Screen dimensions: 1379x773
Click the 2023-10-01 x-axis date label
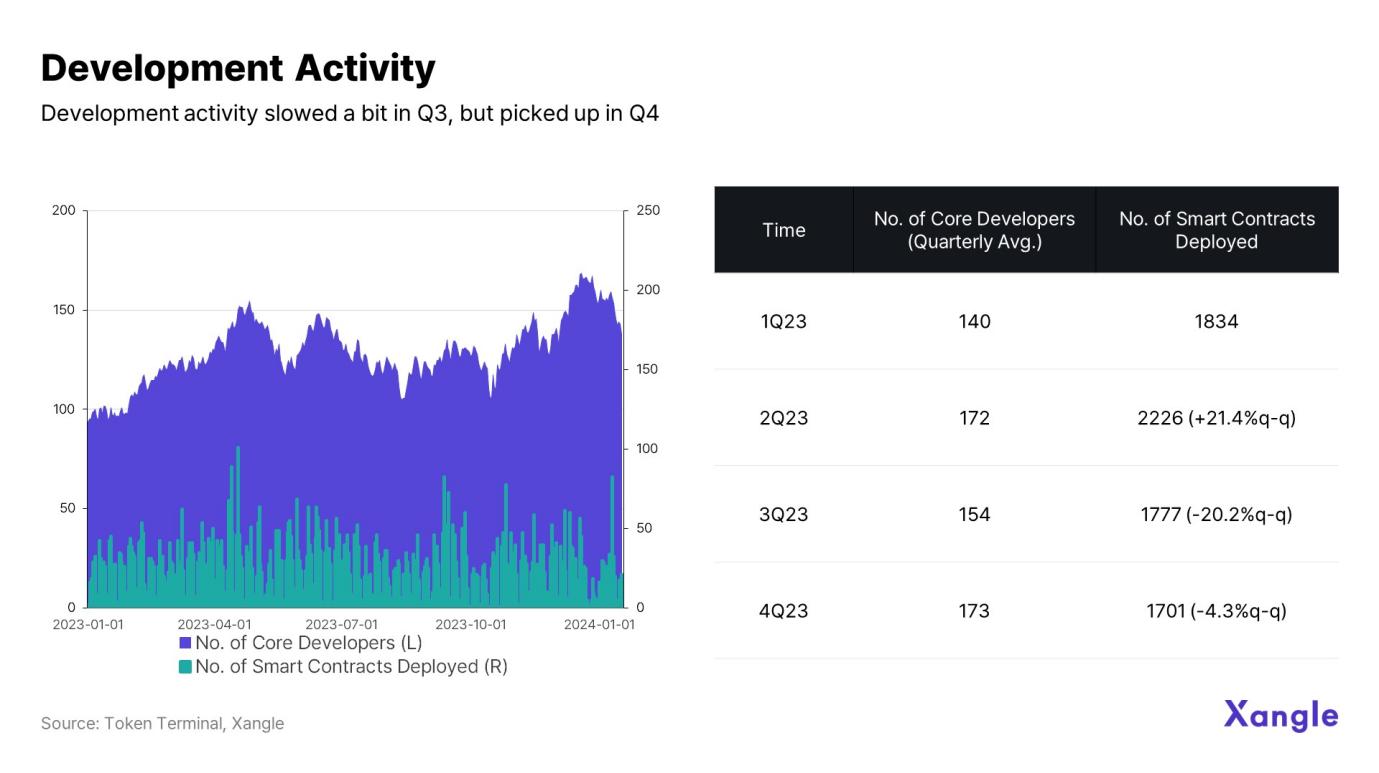tap(470, 624)
